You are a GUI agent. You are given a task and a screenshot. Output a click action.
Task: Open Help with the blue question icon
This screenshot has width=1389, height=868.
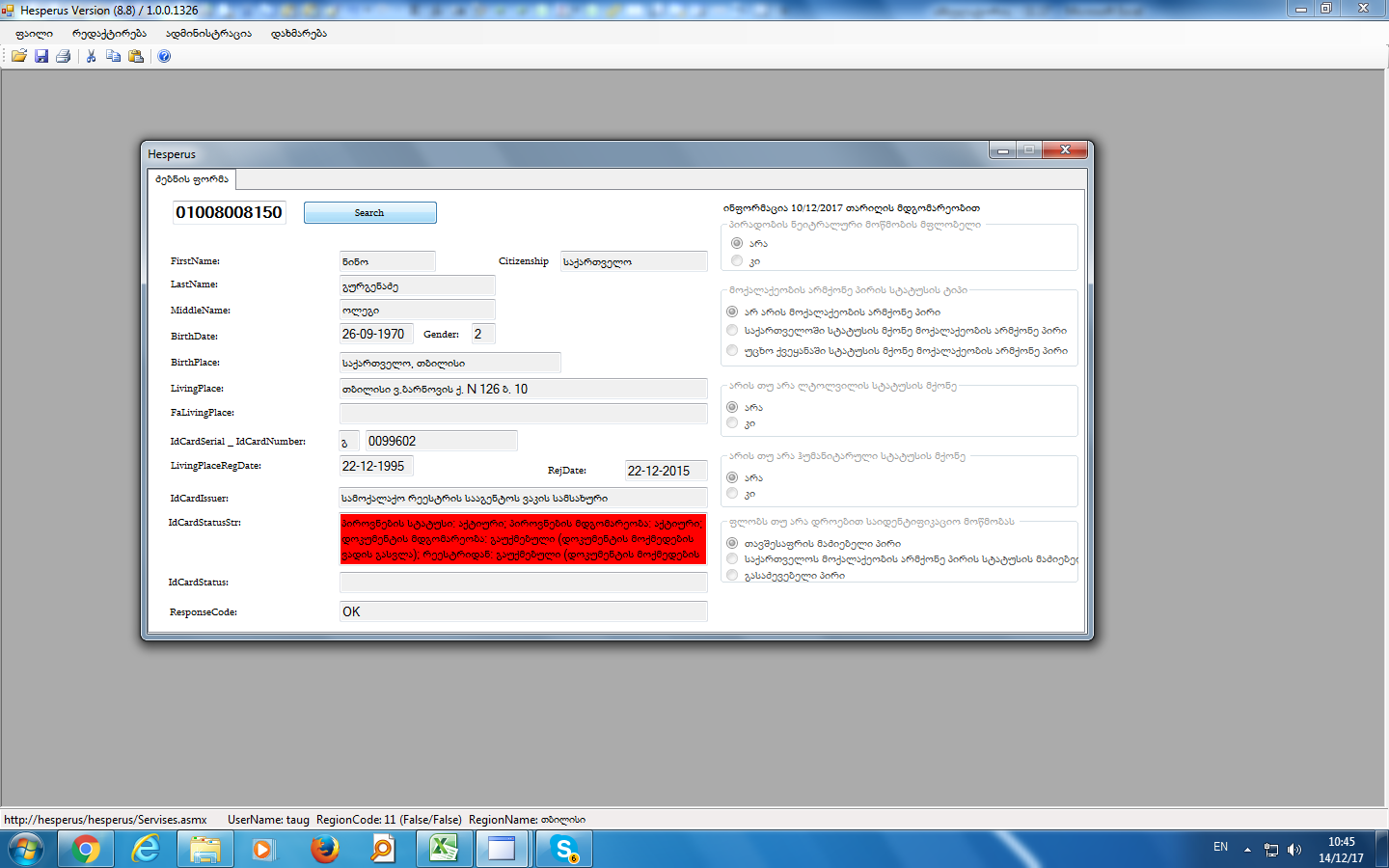coord(164,56)
